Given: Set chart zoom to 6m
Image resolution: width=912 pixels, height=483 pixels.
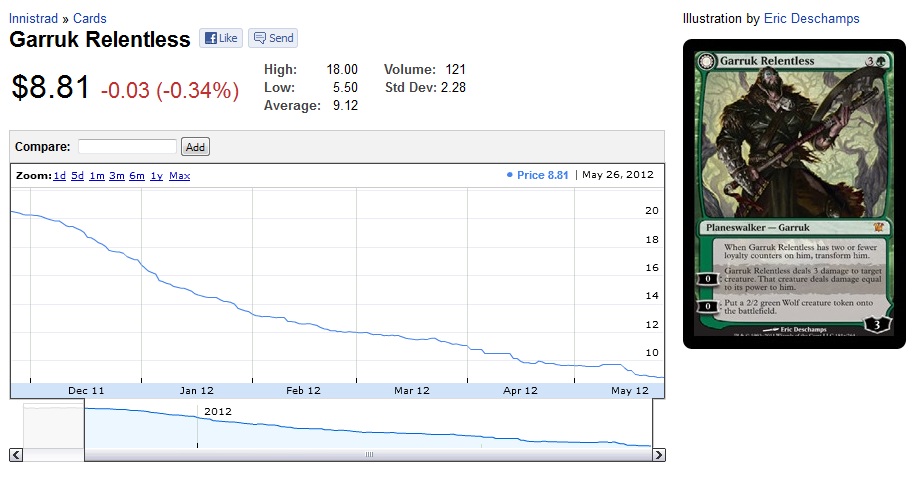Looking at the screenshot, I should [x=137, y=176].
